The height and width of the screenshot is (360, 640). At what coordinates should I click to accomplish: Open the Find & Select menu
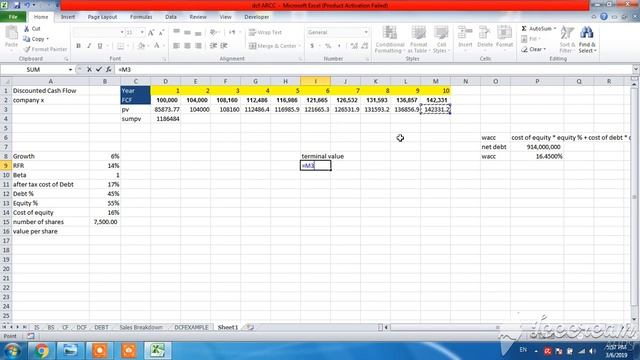(x=587, y=39)
